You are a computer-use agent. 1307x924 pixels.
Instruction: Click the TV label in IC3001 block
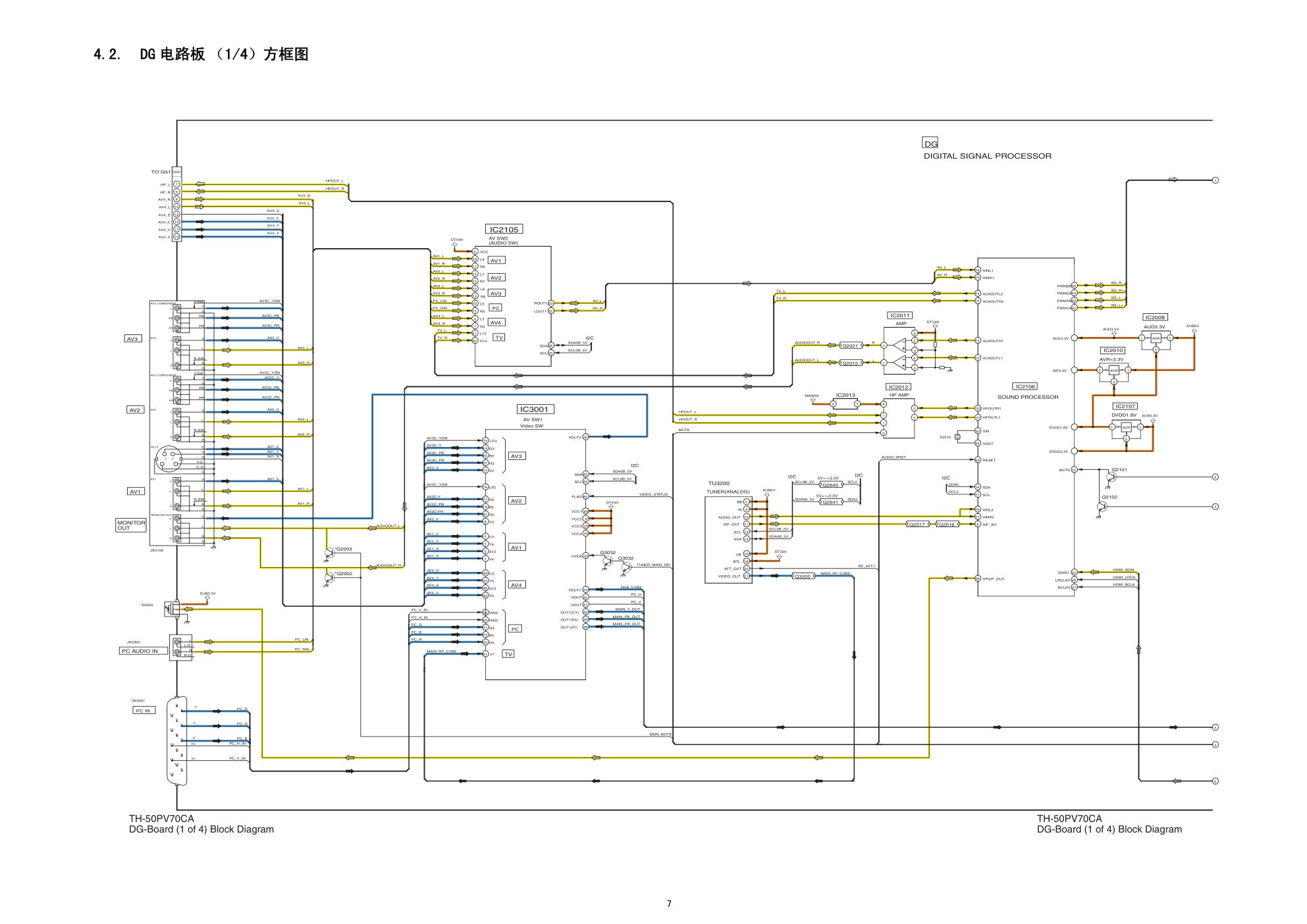click(x=508, y=654)
